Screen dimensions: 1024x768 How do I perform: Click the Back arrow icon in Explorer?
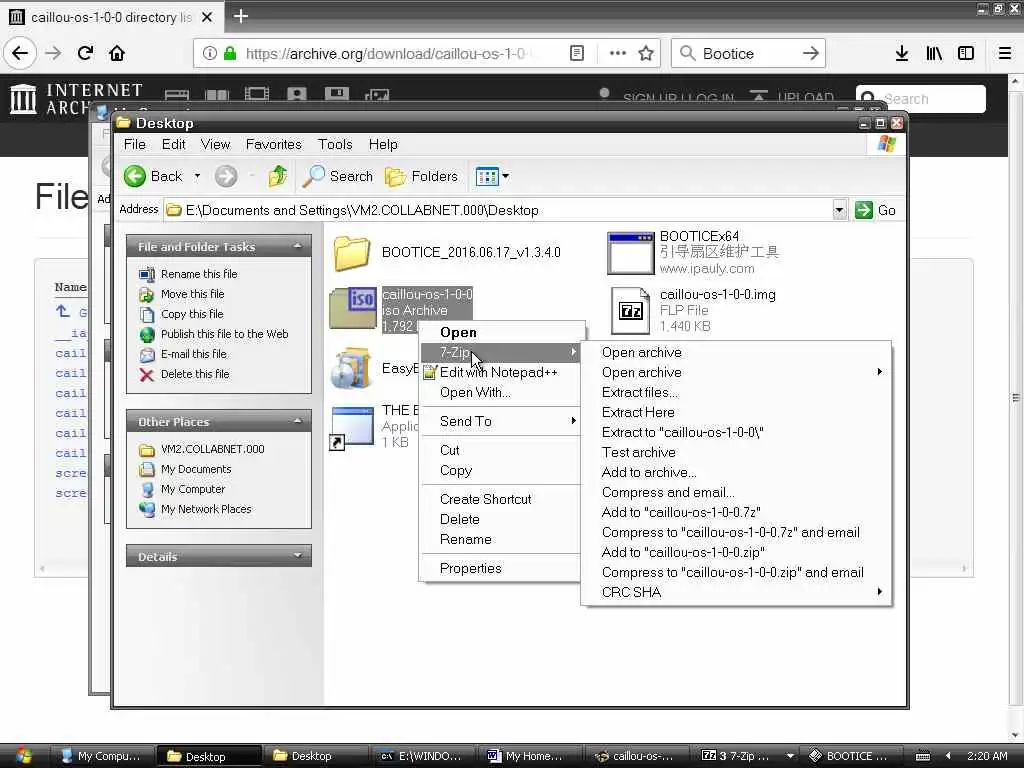coord(135,176)
